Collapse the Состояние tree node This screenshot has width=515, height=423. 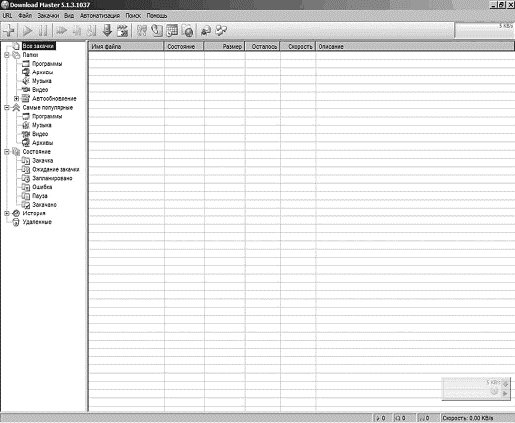[7, 152]
